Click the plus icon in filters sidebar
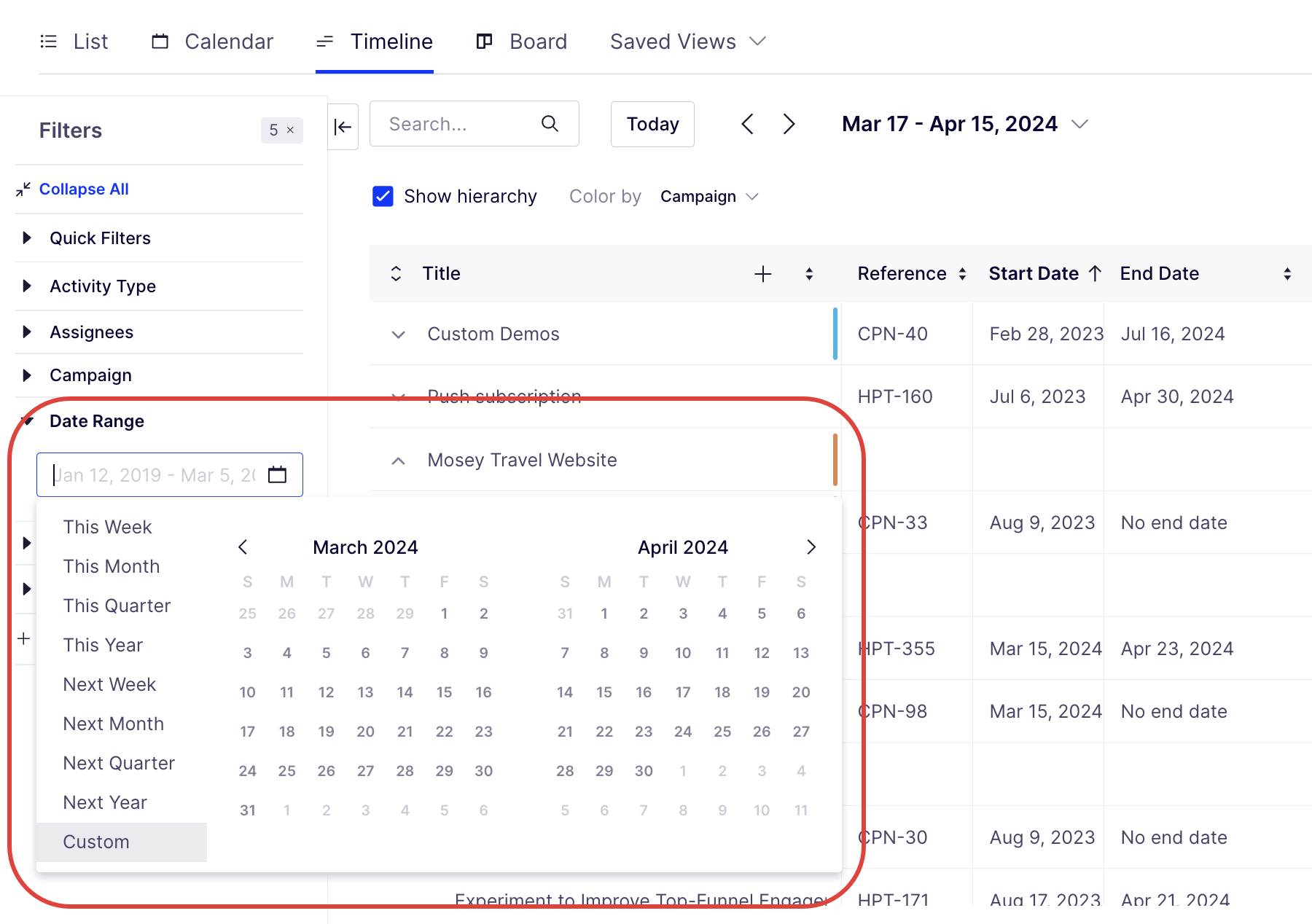Image resolution: width=1312 pixels, height=924 pixels. pos(24,638)
